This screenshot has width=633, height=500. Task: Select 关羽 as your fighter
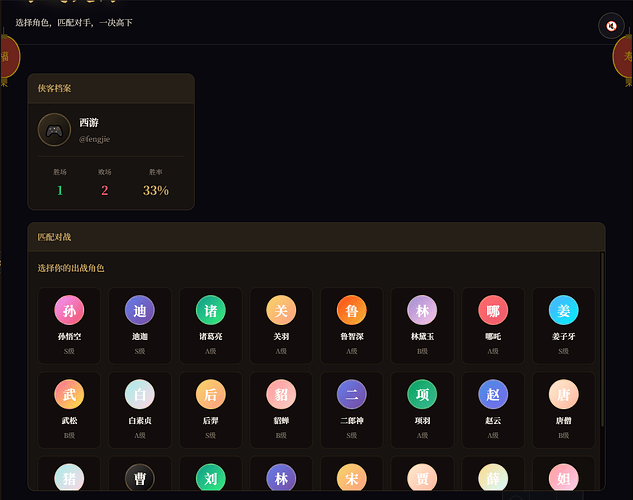tap(281, 310)
